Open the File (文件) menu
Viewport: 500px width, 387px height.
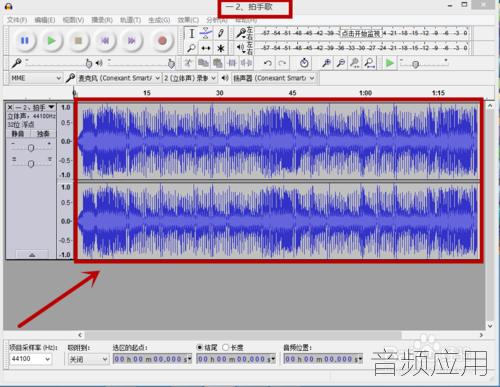(17, 20)
